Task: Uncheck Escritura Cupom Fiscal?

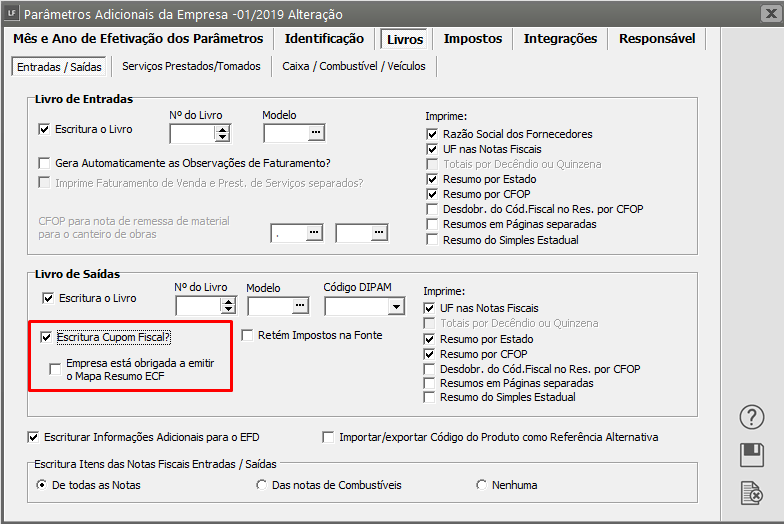Action: [46, 338]
